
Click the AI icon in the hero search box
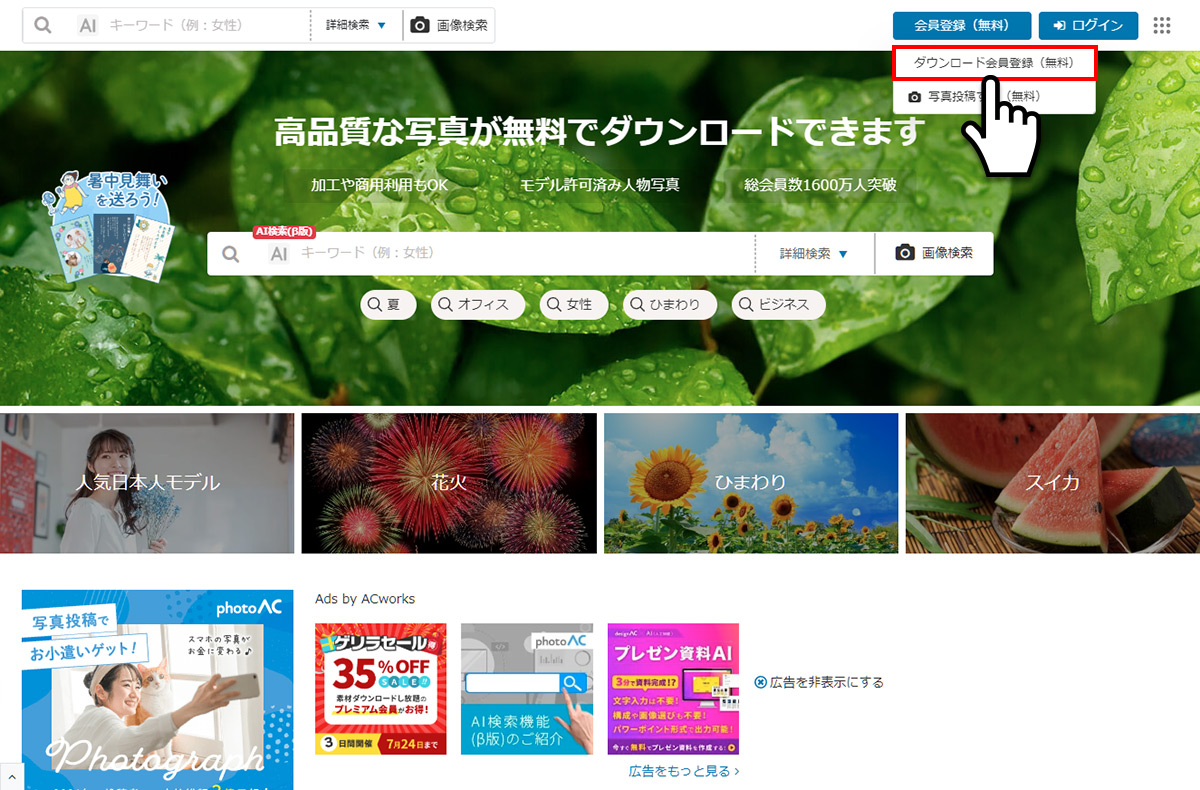click(279, 254)
